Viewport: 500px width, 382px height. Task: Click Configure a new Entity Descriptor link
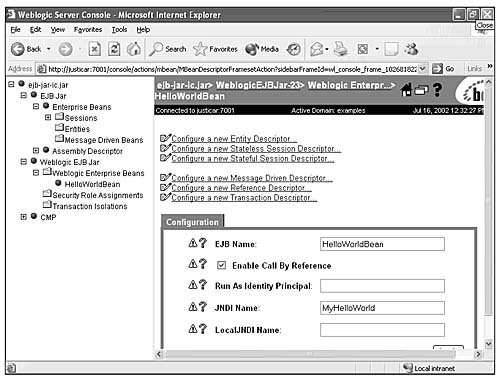tap(234, 139)
